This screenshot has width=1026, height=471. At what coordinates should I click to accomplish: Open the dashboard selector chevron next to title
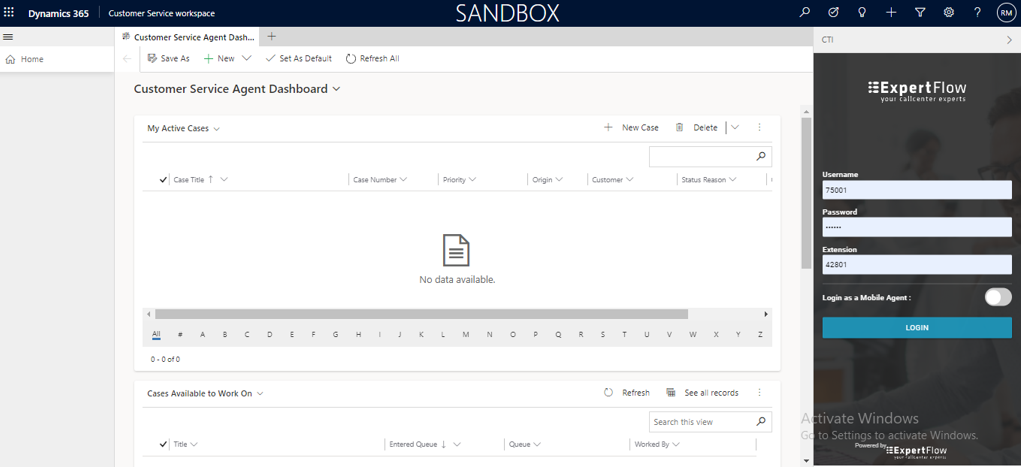(336, 89)
